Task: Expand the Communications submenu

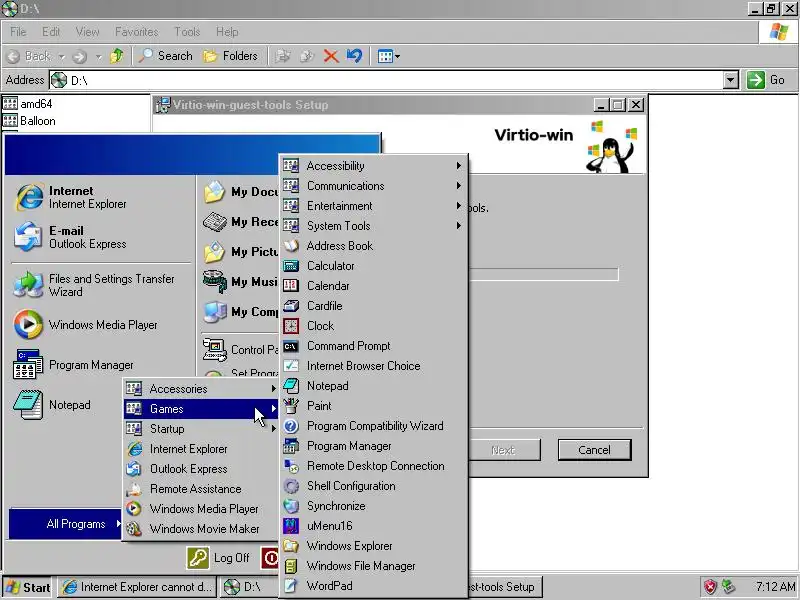Action: point(373,186)
